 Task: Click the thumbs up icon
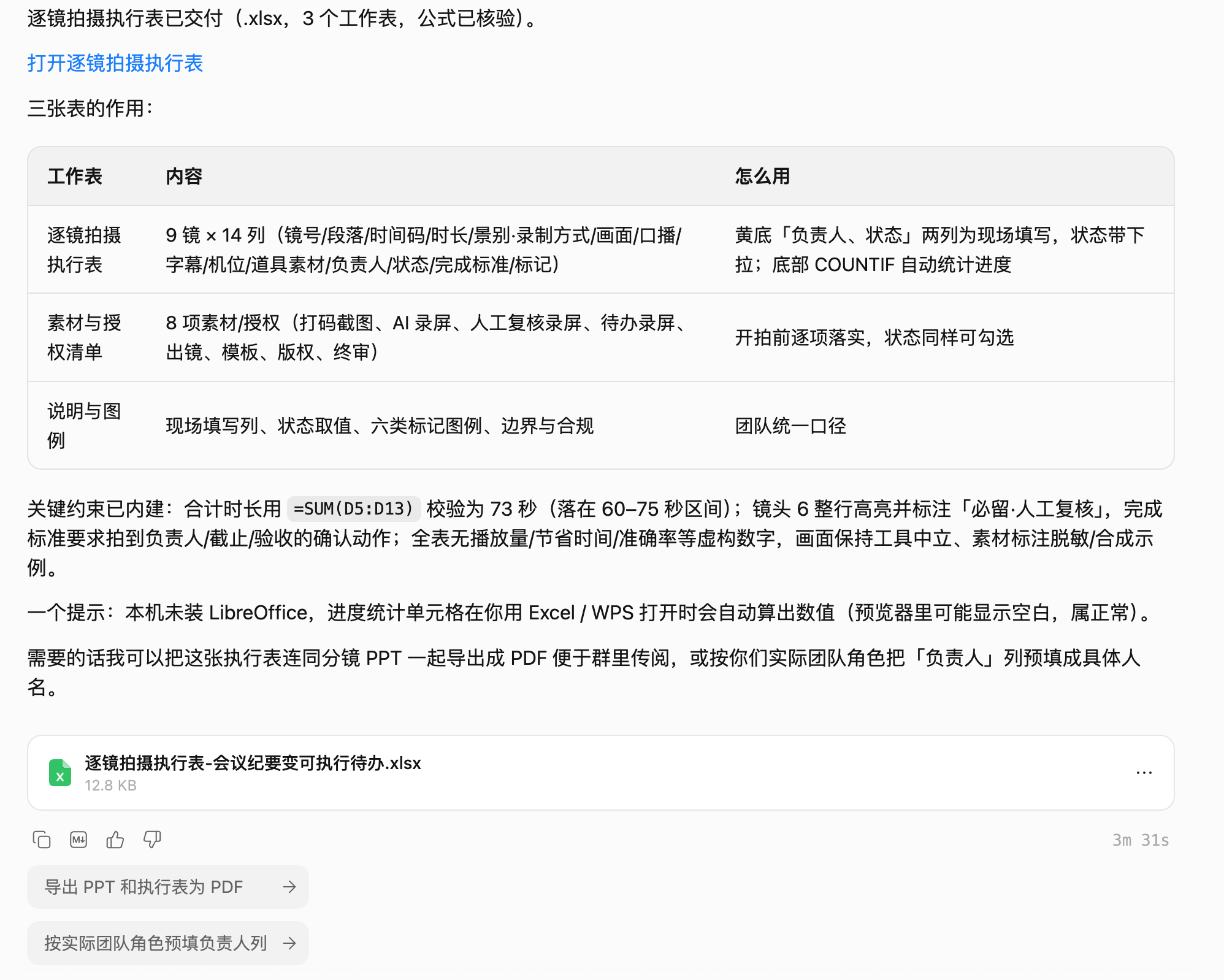pyautogui.click(x=115, y=840)
